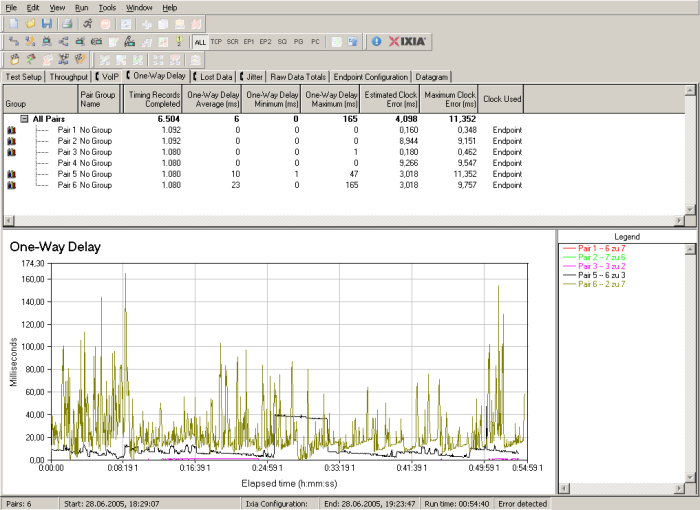Open the Run menu
Image resolution: width=700 pixels, height=510 pixels.
click(81, 7)
